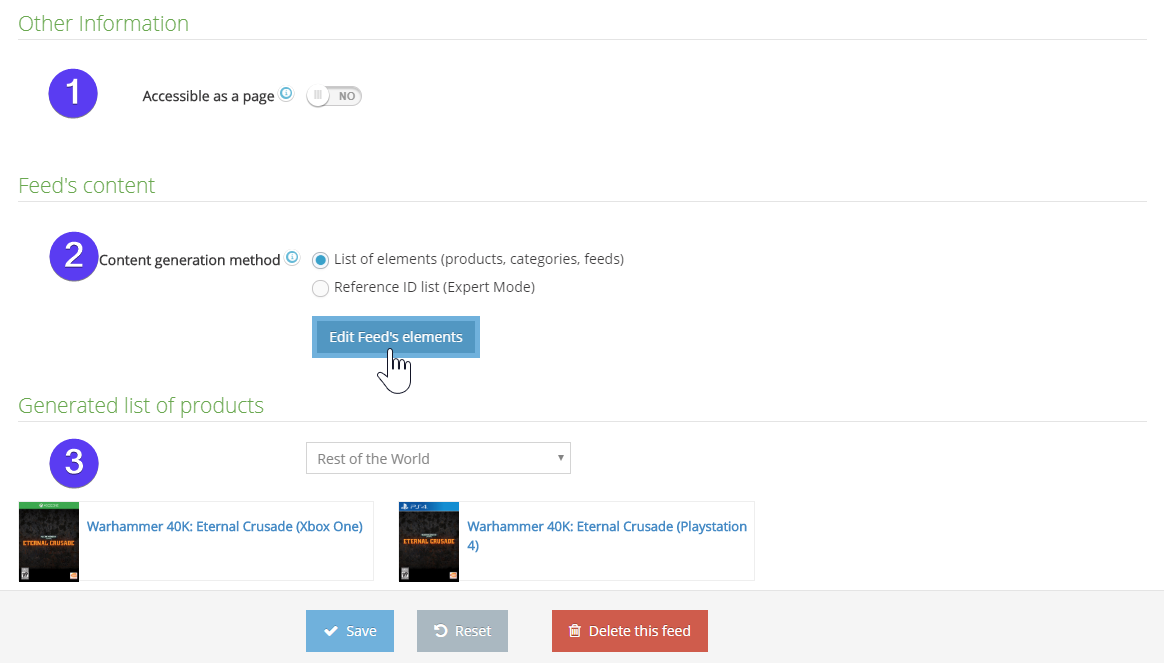Open Warhammer 40K: Eternal Crusade (Xbox One) link

click(x=224, y=526)
